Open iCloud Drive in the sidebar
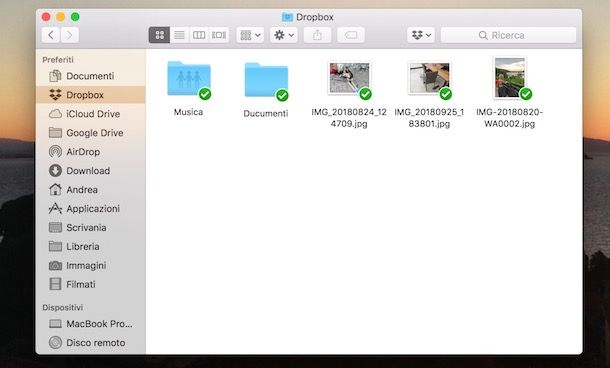Image resolution: width=610 pixels, height=368 pixels. 90,114
